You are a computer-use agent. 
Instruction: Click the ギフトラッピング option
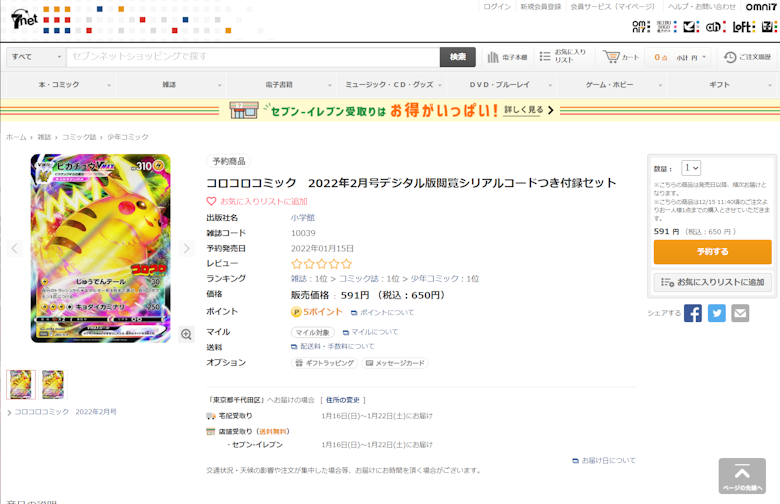325,363
